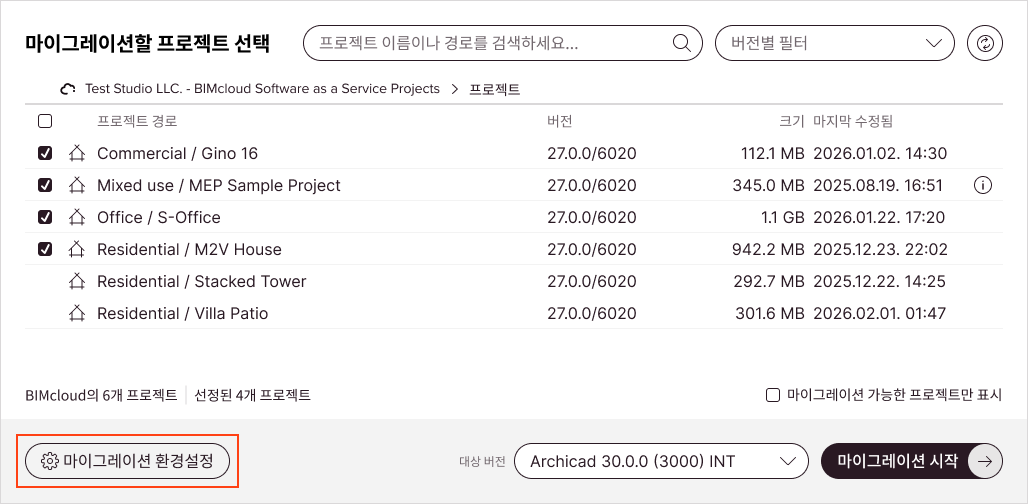1028x504 pixels.
Task: Click the house icon for M2V House
Action: [x=77, y=249]
